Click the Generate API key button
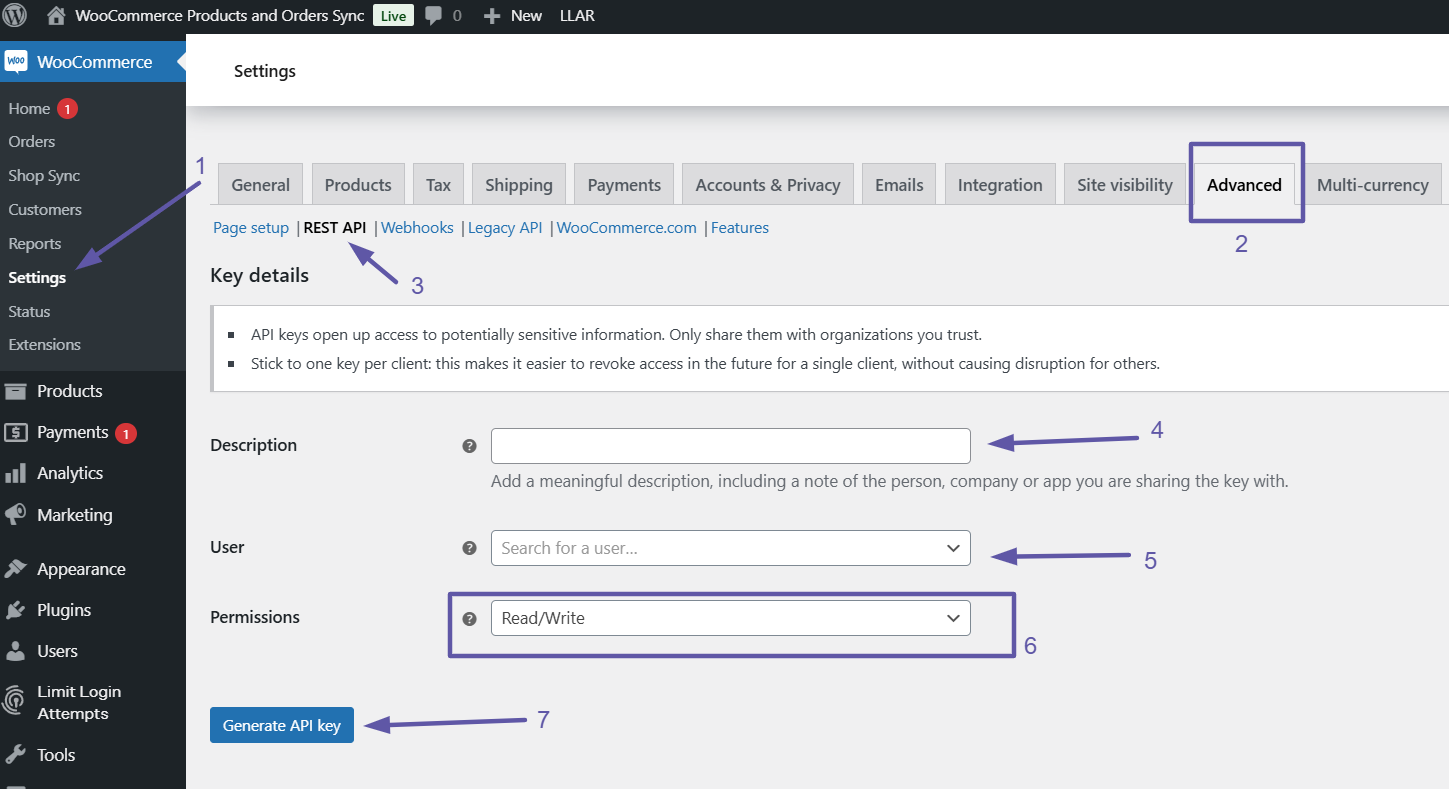Screen dimensions: 1449x789 click(281, 725)
